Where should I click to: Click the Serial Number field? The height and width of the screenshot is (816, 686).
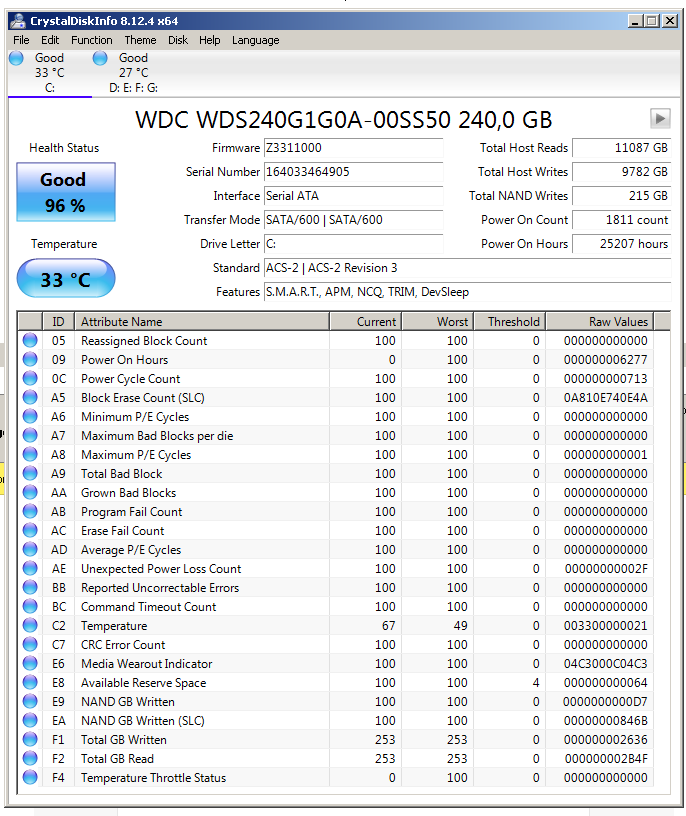[x=353, y=172]
